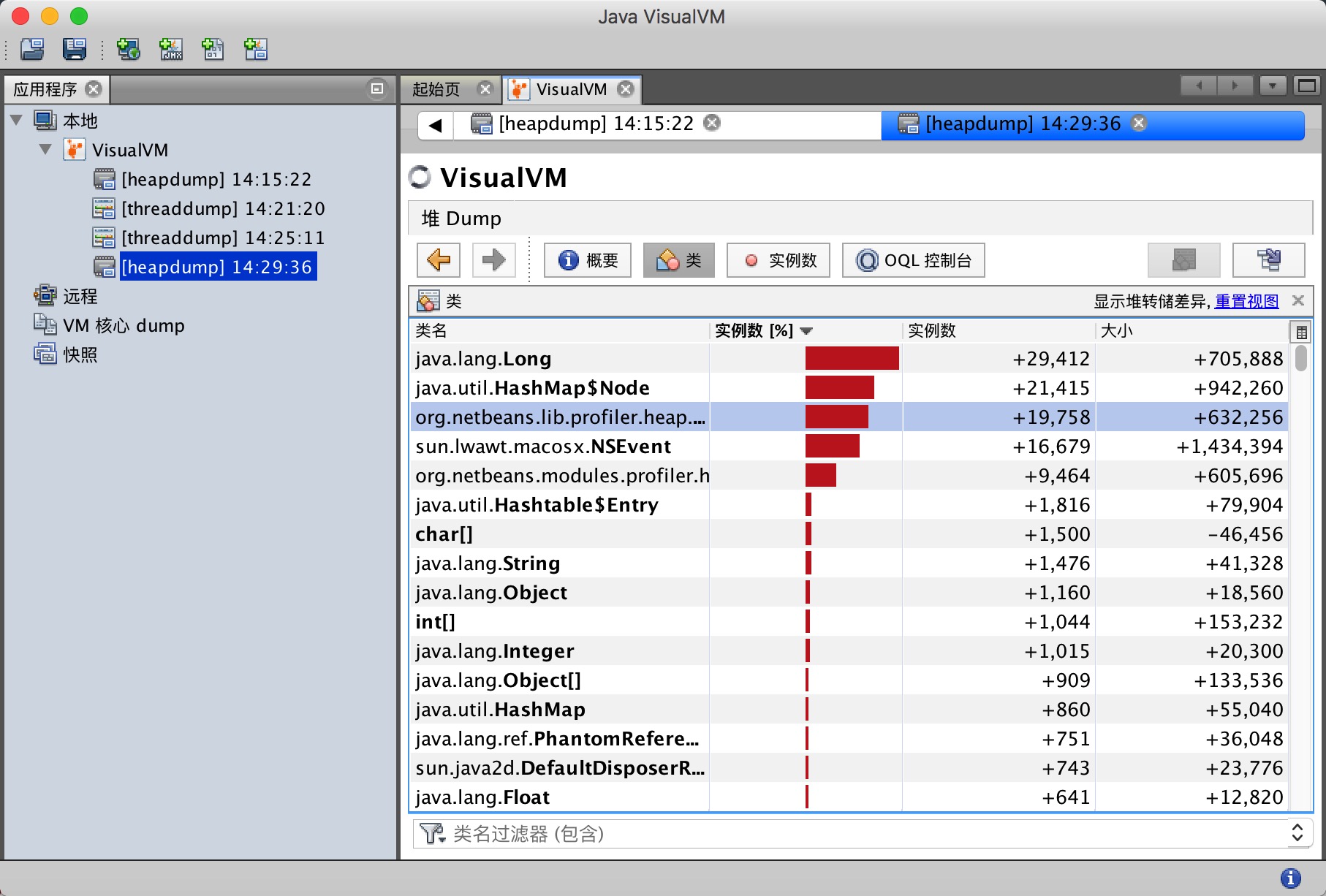This screenshot has height=896, width=1326.
Task: Close the VisualVM document tab
Action: click(x=626, y=88)
